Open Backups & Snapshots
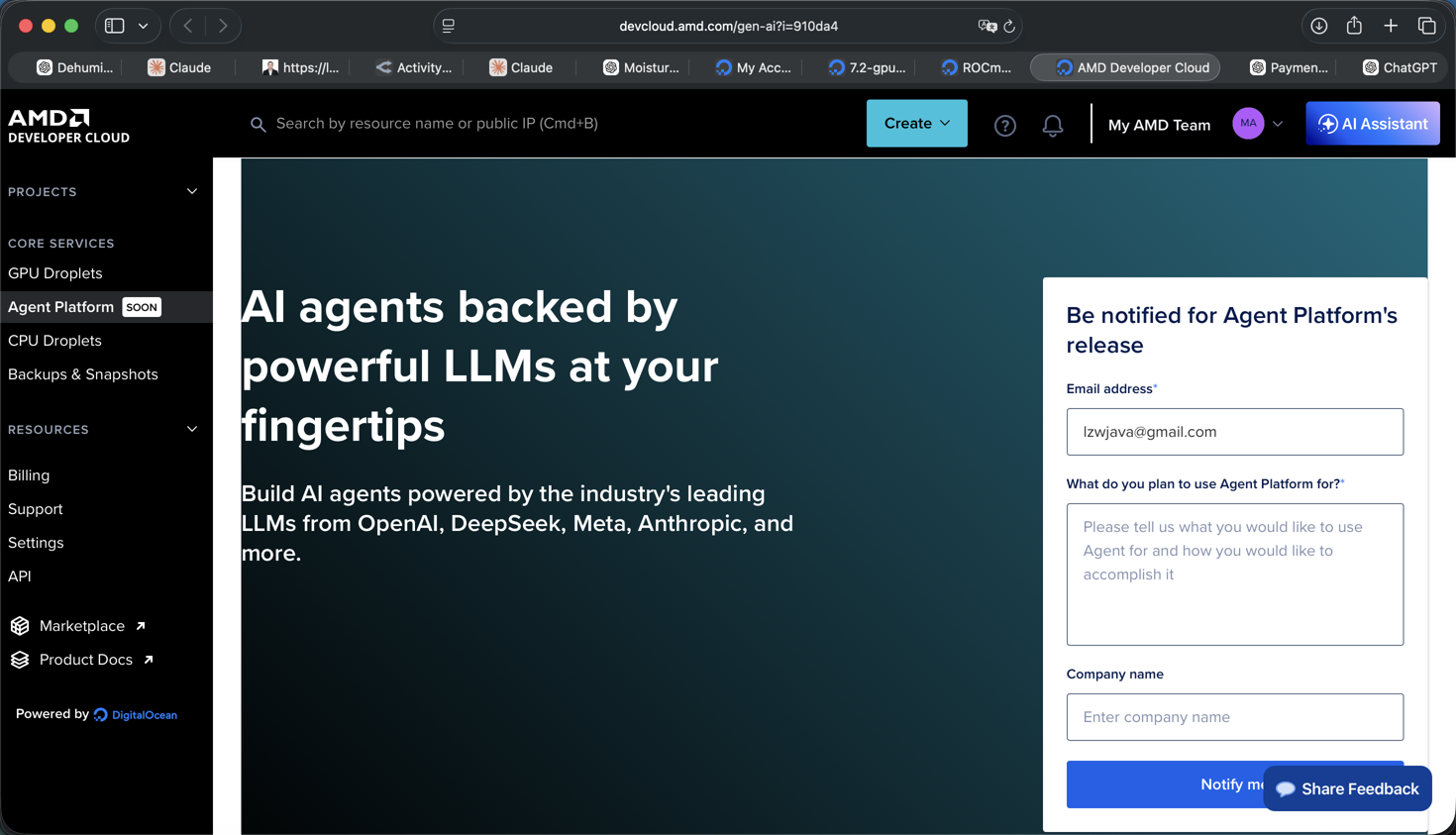Screen dimensions: 1456x835 point(83,374)
